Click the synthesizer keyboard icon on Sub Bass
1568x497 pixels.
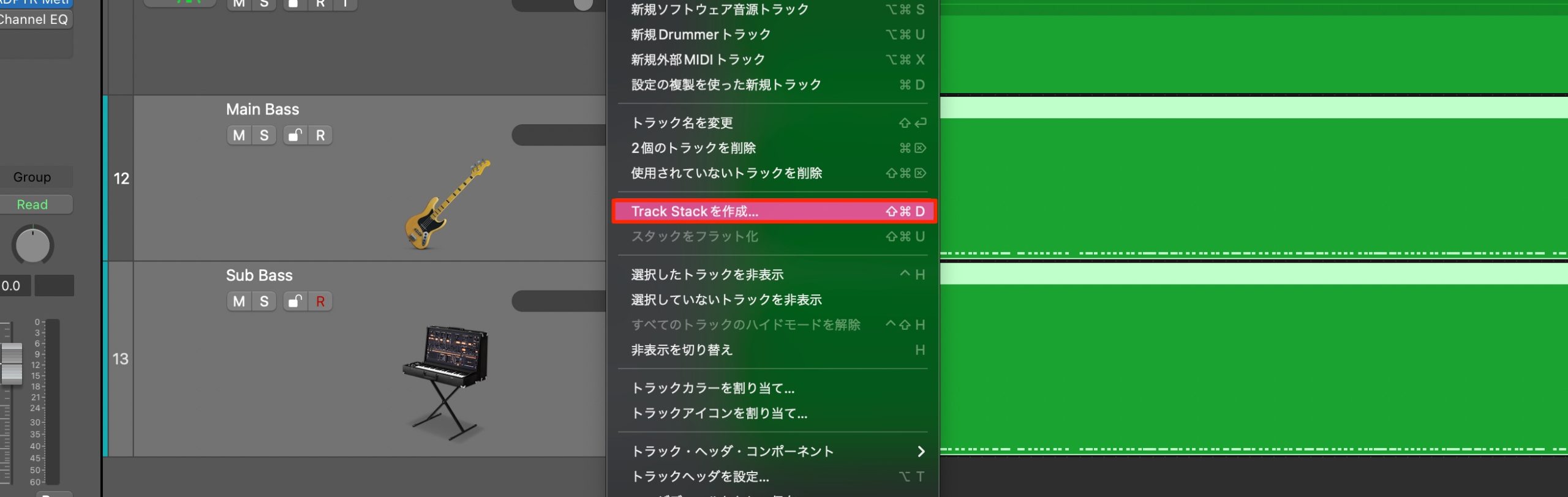(x=445, y=382)
